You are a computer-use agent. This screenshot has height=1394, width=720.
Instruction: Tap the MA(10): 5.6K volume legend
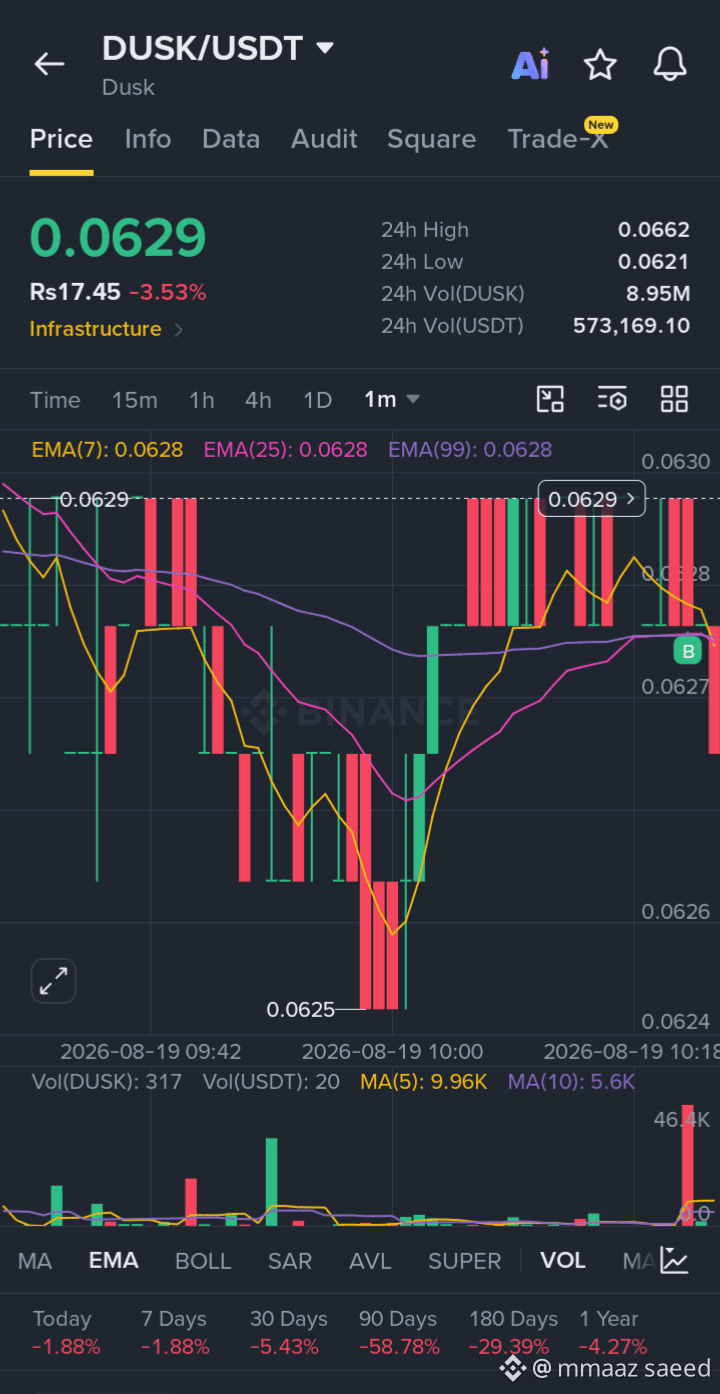pyautogui.click(x=571, y=1082)
